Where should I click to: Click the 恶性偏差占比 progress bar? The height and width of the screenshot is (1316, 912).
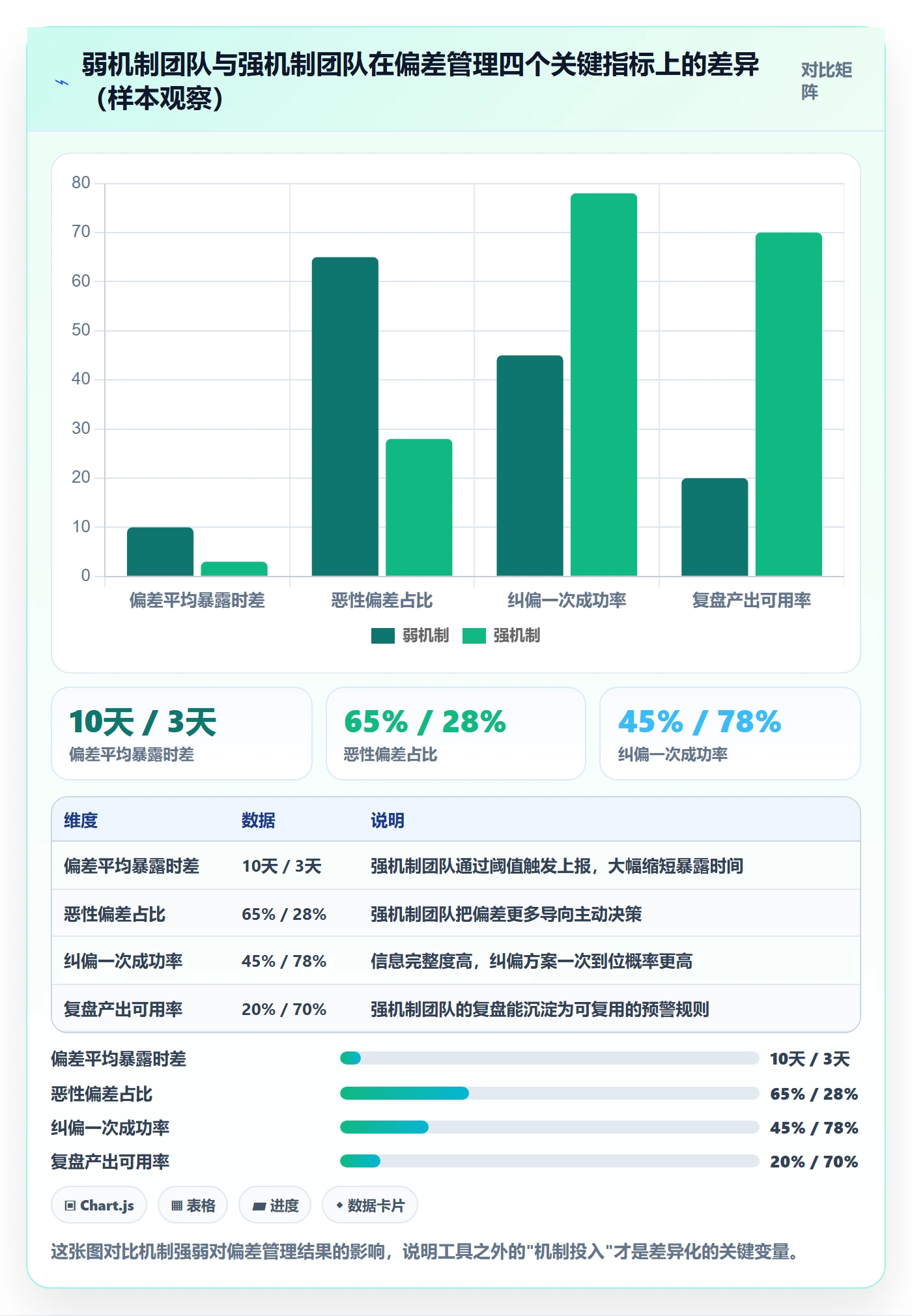[549, 1093]
